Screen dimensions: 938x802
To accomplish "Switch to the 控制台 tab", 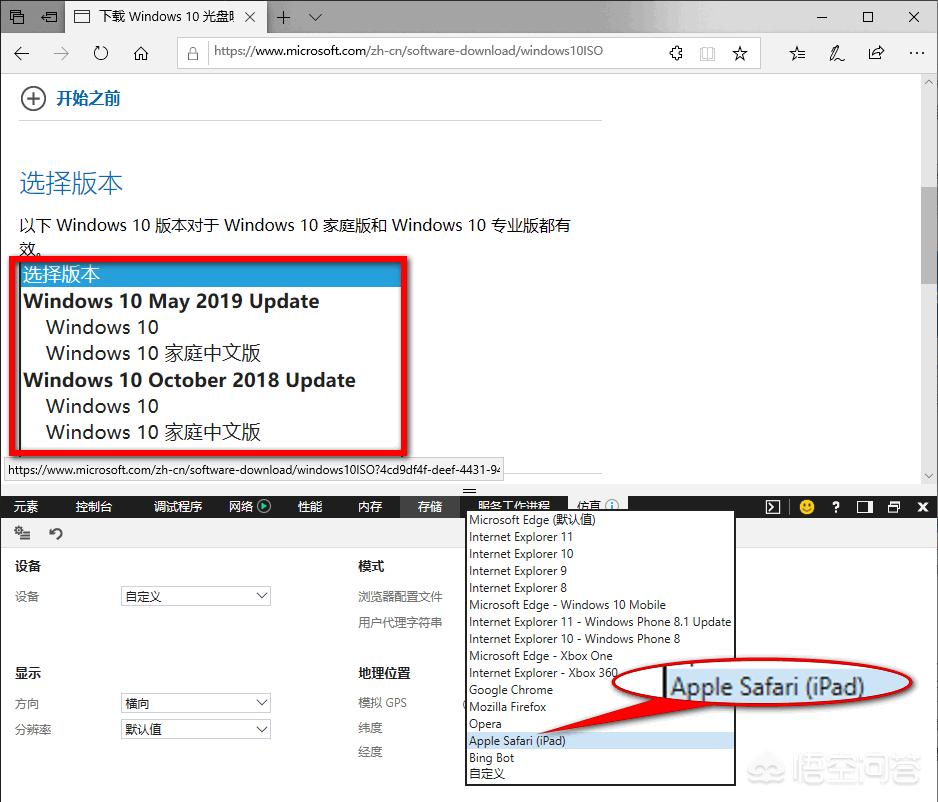I will 93,507.
